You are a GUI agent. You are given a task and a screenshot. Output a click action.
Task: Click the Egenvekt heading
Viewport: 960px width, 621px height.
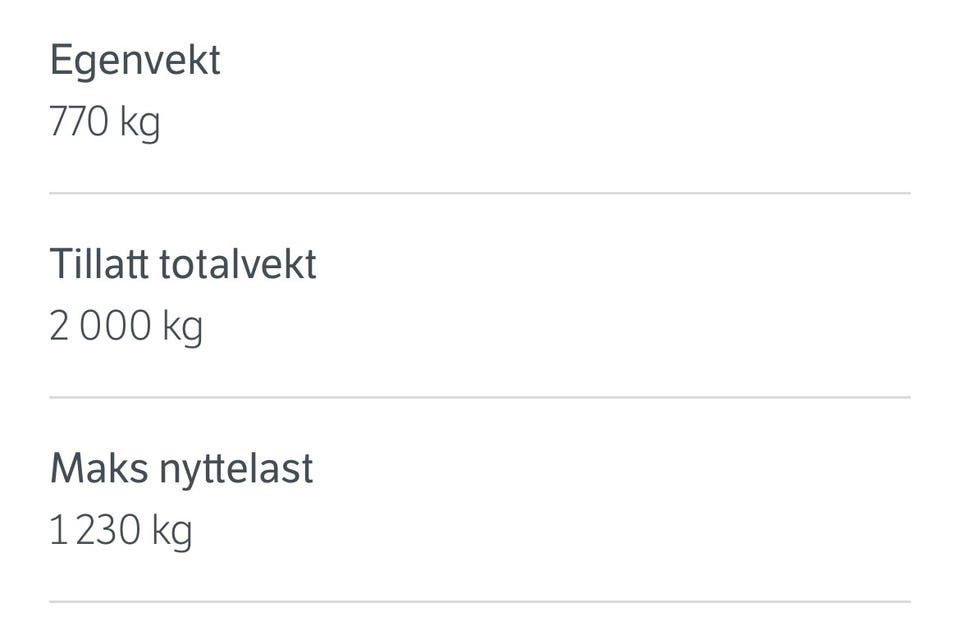click(x=135, y=61)
